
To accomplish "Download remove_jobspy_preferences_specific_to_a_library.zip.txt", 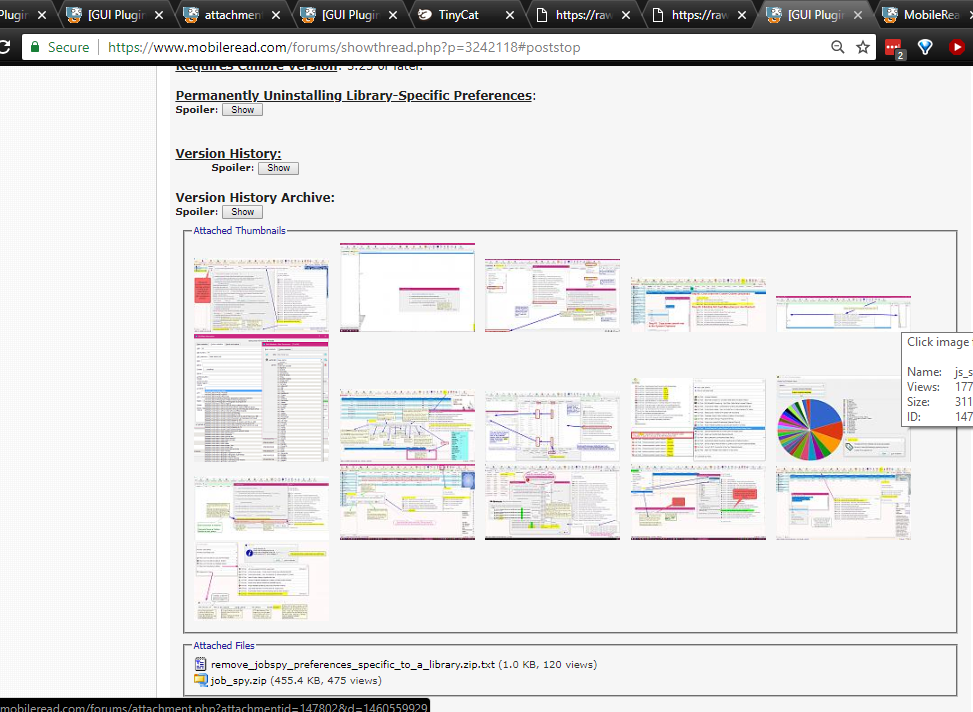I will (352, 664).
